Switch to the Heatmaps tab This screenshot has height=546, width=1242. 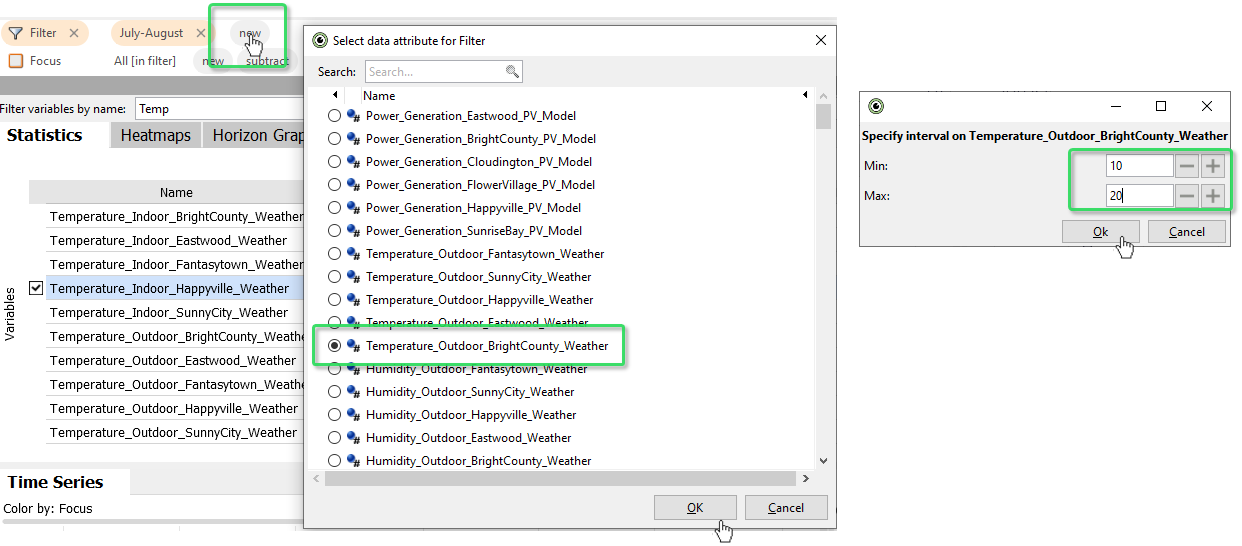(155, 135)
